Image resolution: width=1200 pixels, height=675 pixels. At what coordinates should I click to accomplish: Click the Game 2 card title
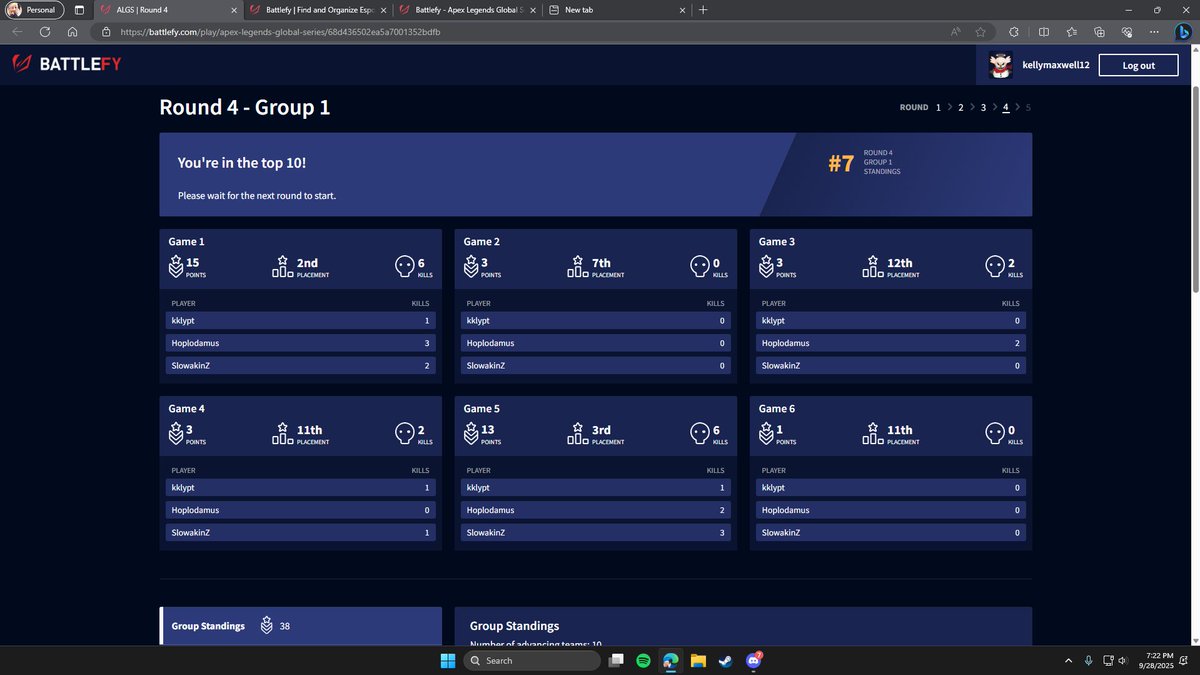tap(482, 242)
